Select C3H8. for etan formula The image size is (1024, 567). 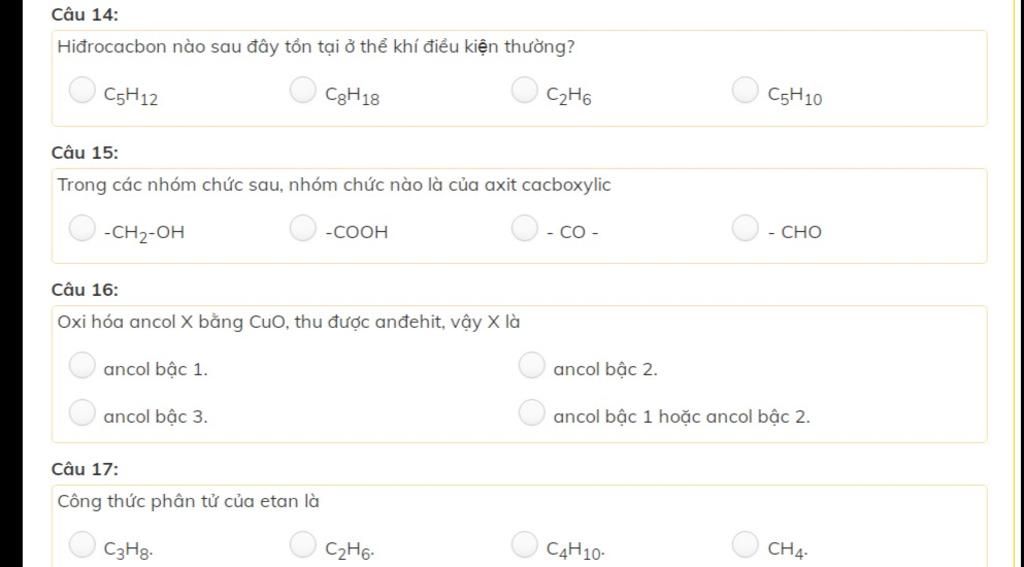click(82, 544)
